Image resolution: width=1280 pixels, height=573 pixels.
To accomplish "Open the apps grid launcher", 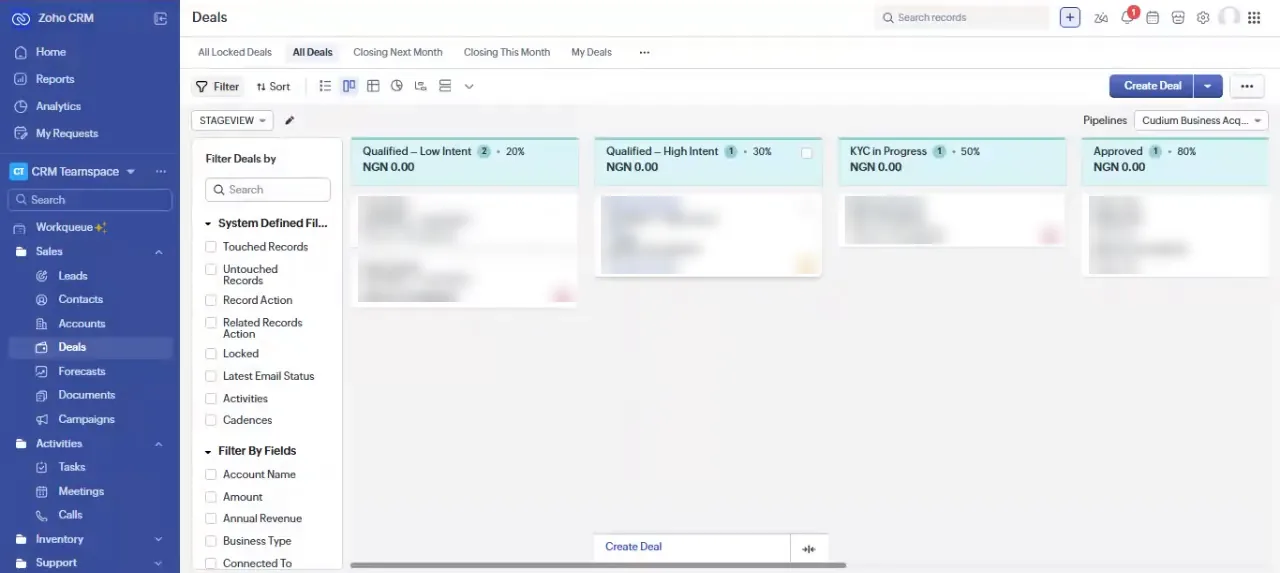I will pyautogui.click(x=1254, y=18).
